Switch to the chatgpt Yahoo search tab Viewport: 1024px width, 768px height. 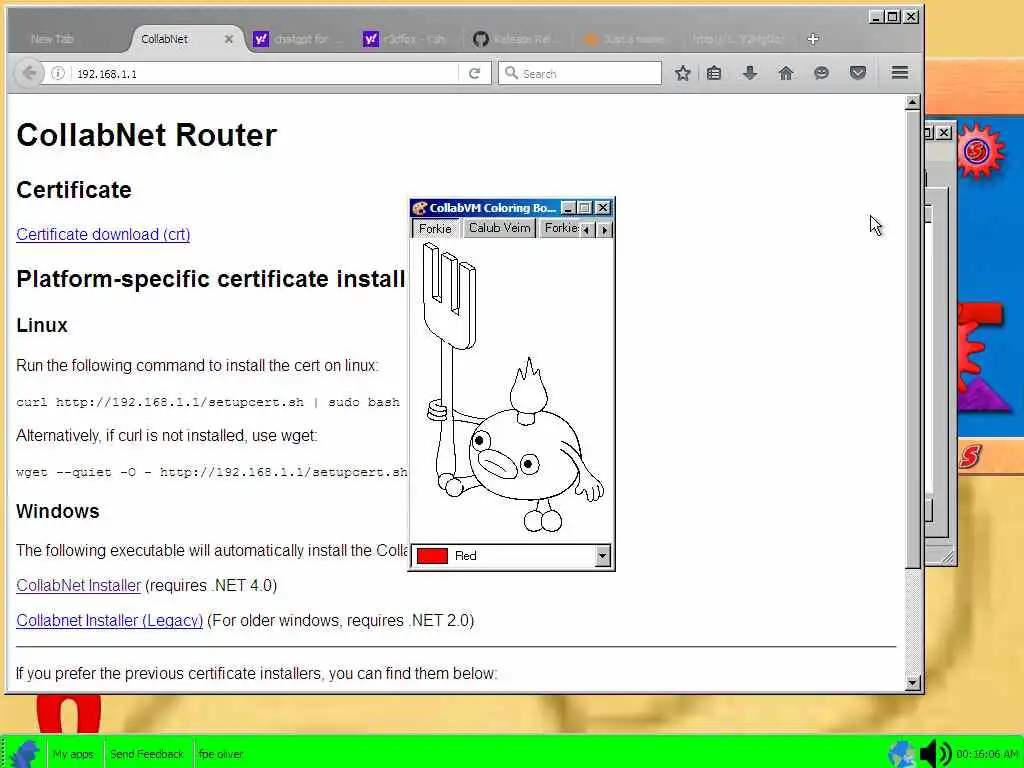tap(299, 39)
